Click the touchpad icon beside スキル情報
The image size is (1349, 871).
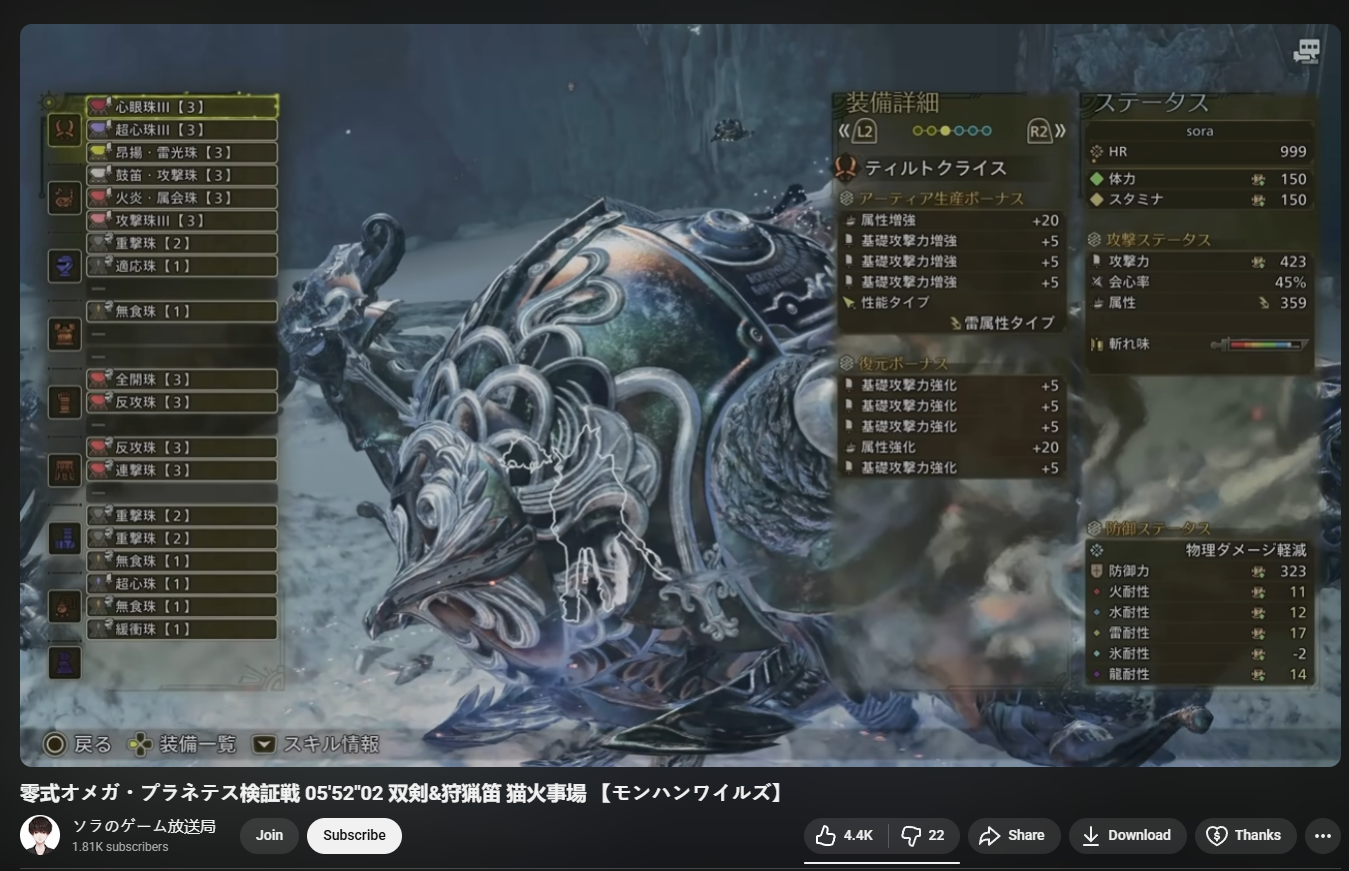(264, 744)
